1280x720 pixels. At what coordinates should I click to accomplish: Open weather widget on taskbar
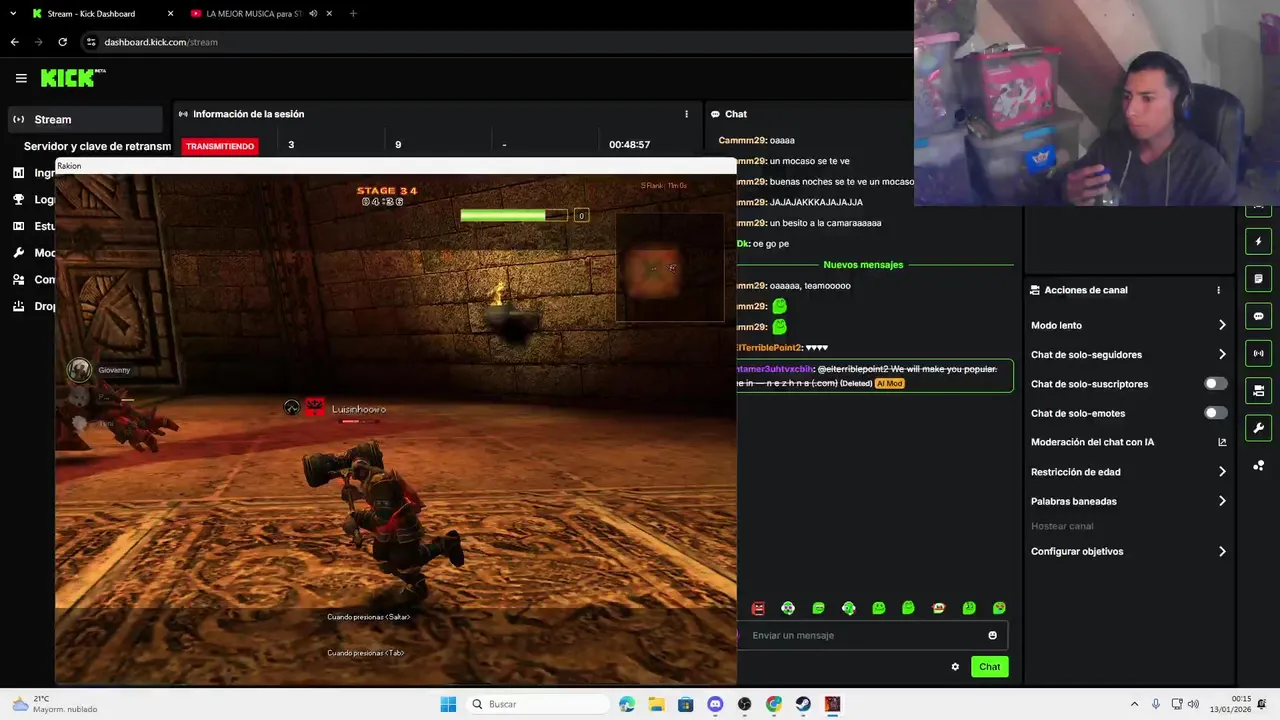pos(56,704)
